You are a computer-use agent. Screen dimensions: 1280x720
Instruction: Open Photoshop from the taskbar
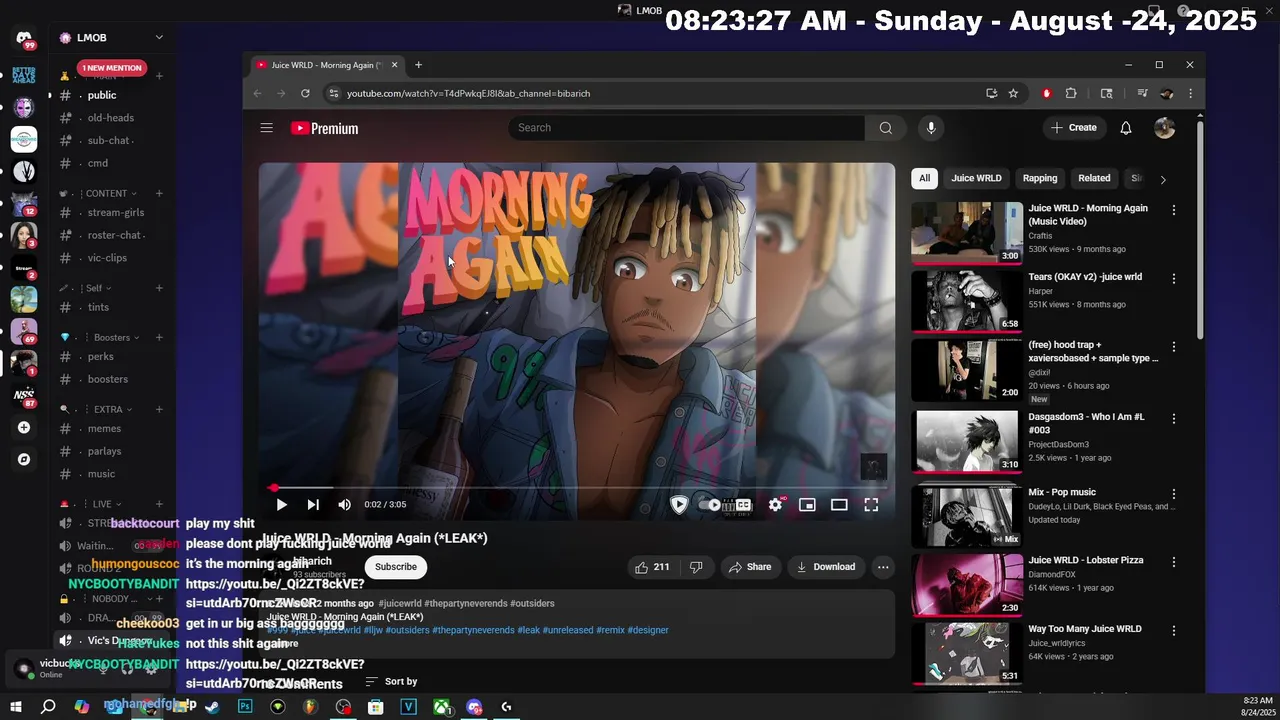click(245, 707)
